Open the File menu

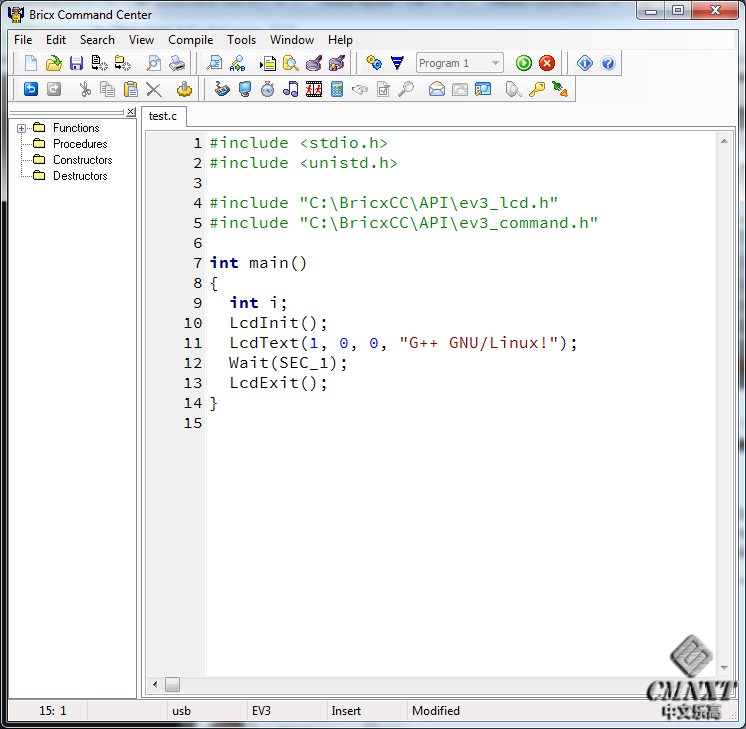coord(23,40)
